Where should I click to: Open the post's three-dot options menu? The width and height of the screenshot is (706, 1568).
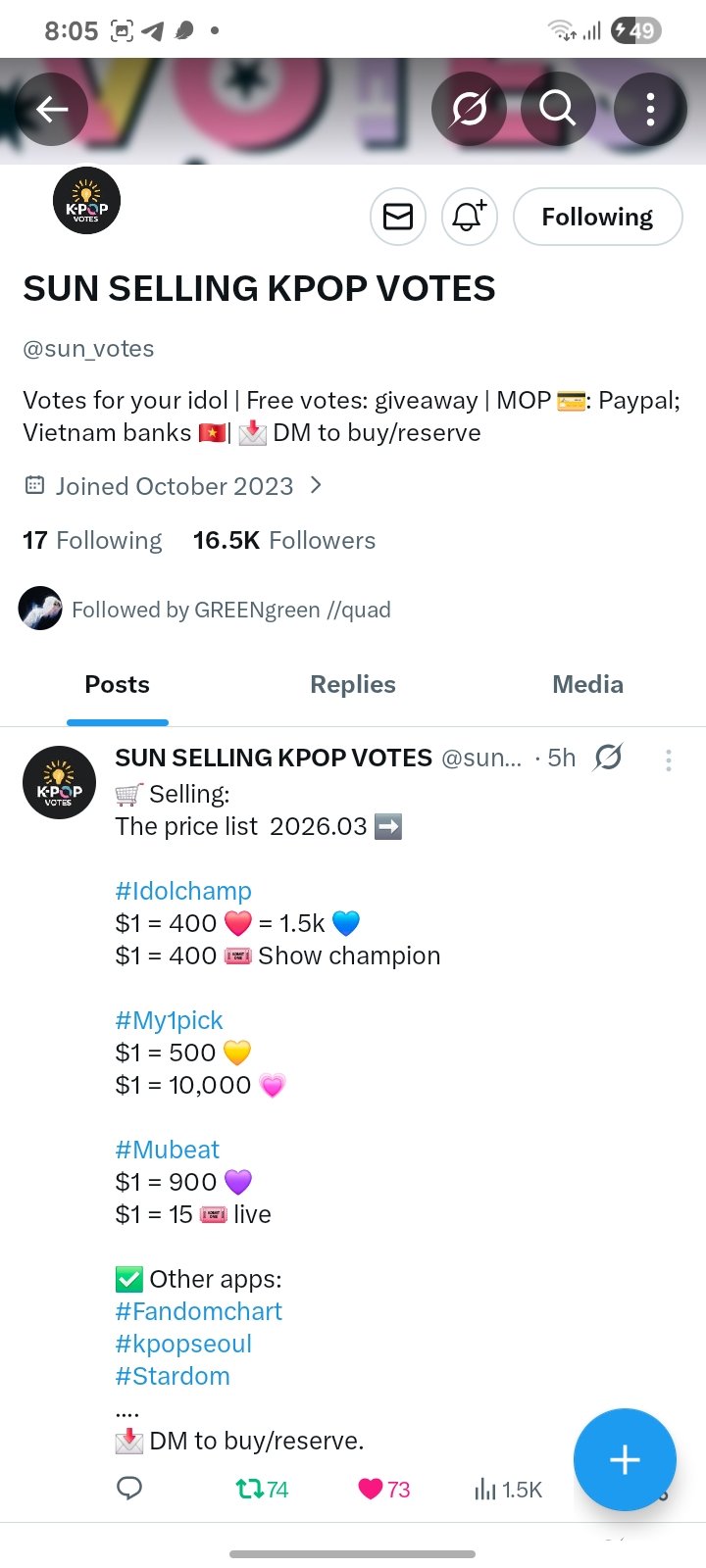669,760
